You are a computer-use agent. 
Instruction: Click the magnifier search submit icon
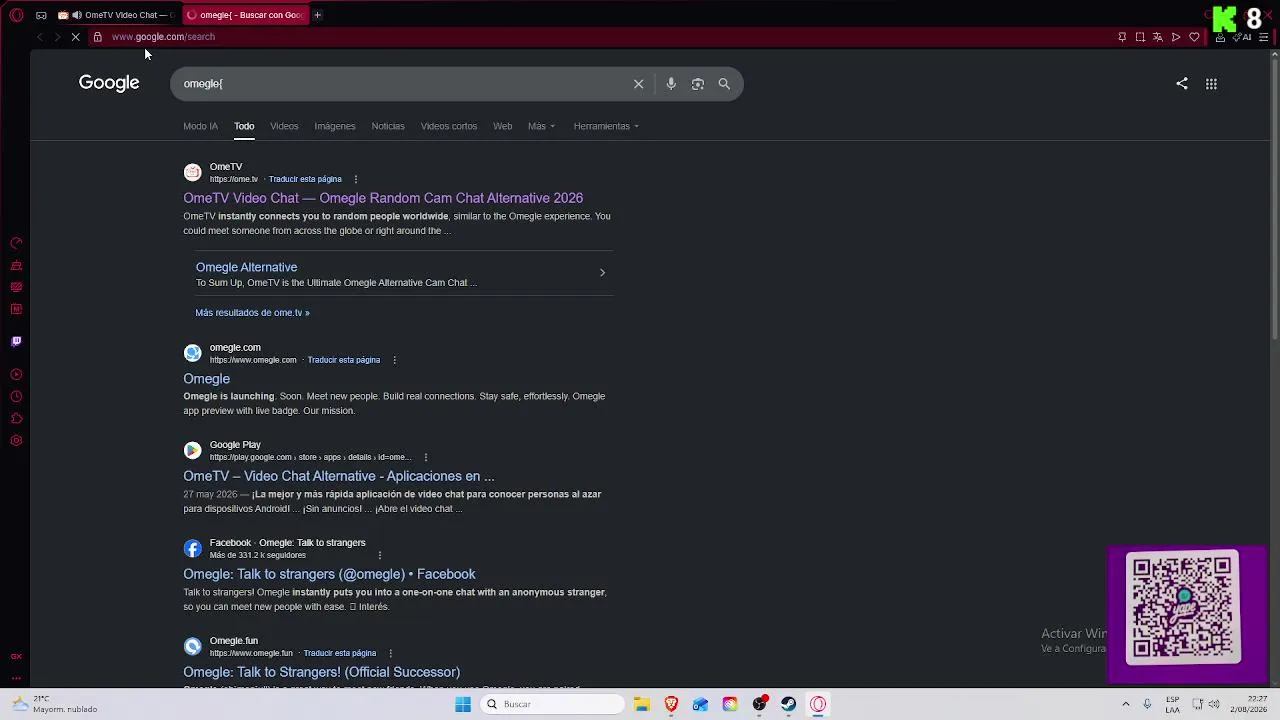click(x=724, y=84)
